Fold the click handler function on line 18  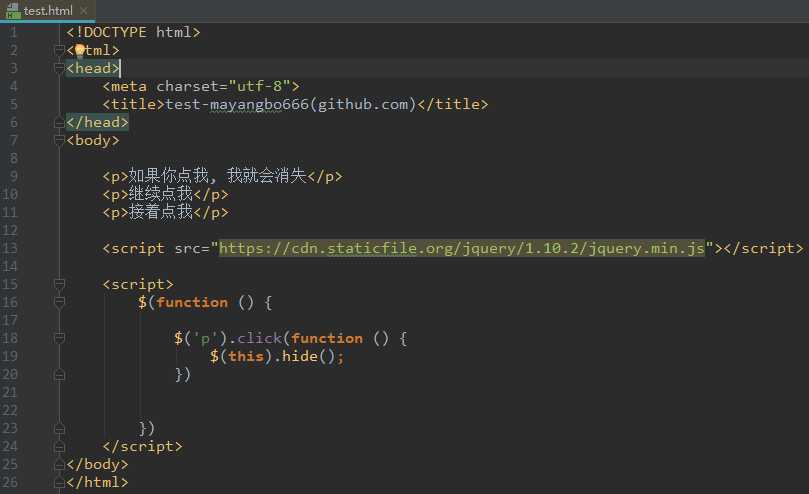59,338
